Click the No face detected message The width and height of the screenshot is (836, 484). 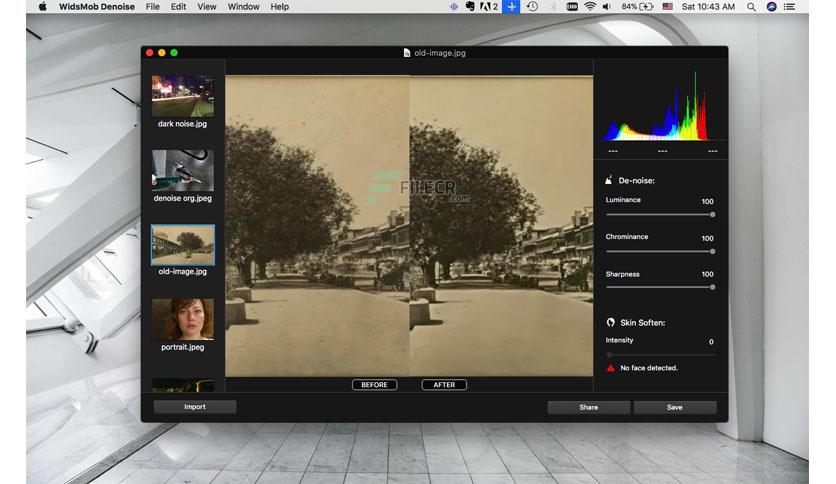click(x=649, y=368)
